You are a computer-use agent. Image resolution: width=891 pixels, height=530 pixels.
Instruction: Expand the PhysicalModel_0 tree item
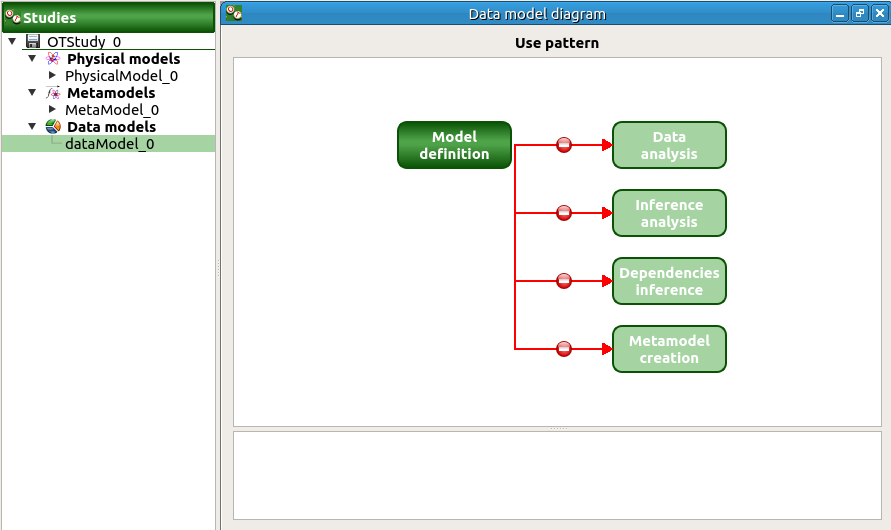[x=53, y=76]
